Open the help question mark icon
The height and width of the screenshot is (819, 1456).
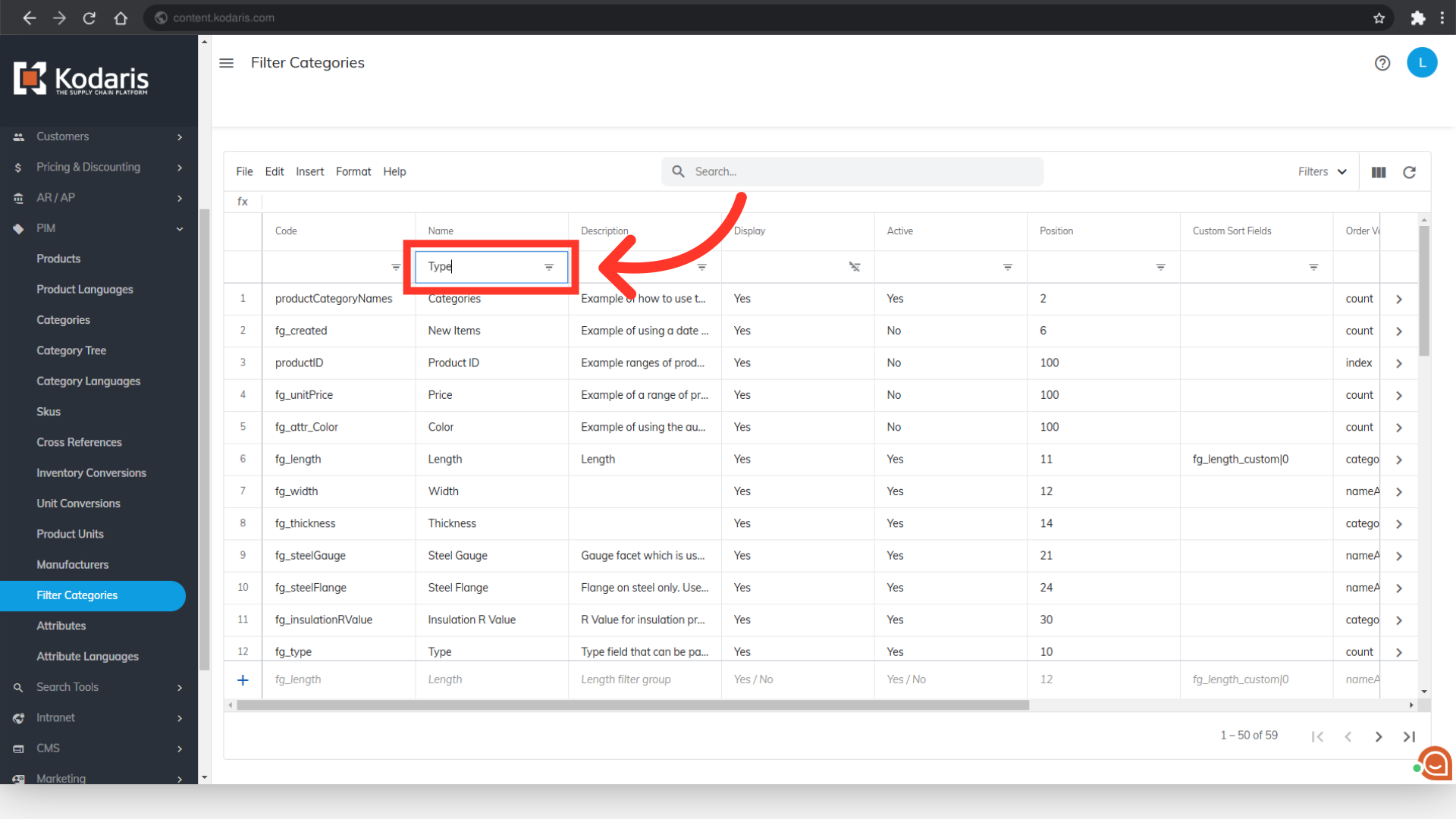(1382, 63)
